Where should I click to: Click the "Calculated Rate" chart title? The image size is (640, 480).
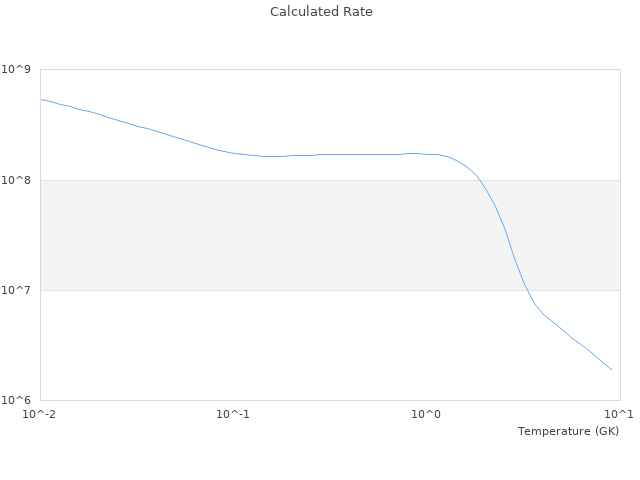(x=321, y=12)
